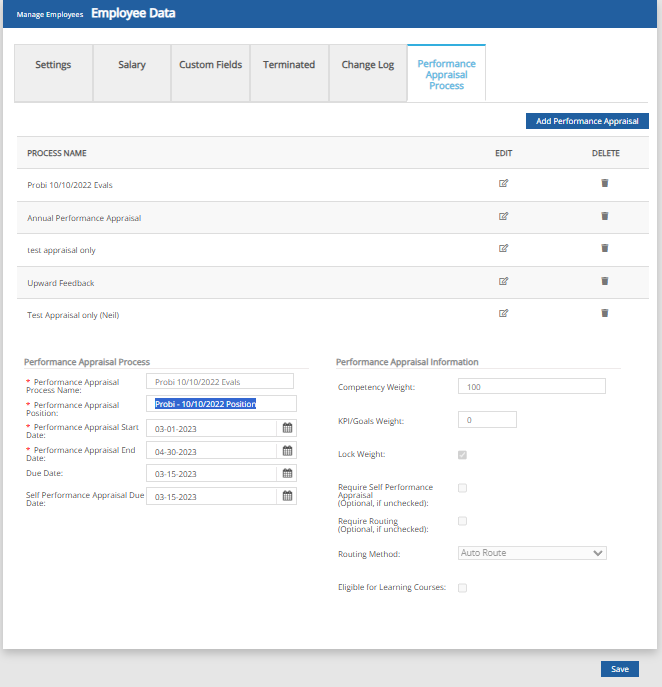This screenshot has height=687, width=662.
Task: Click the Competency Weight input field
Action: point(531,387)
